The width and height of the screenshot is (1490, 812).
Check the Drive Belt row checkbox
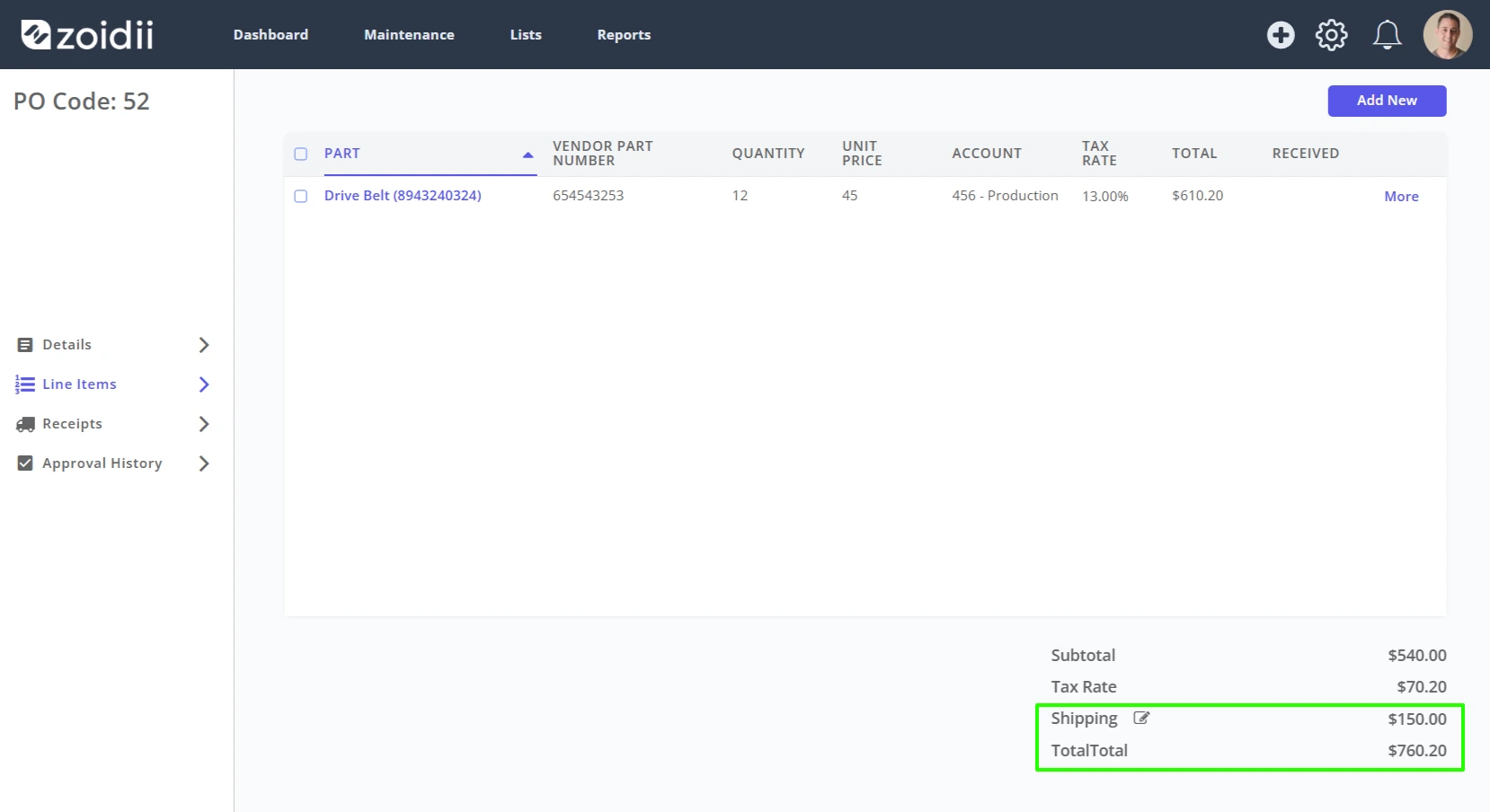pyautogui.click(x=301, y=196)
